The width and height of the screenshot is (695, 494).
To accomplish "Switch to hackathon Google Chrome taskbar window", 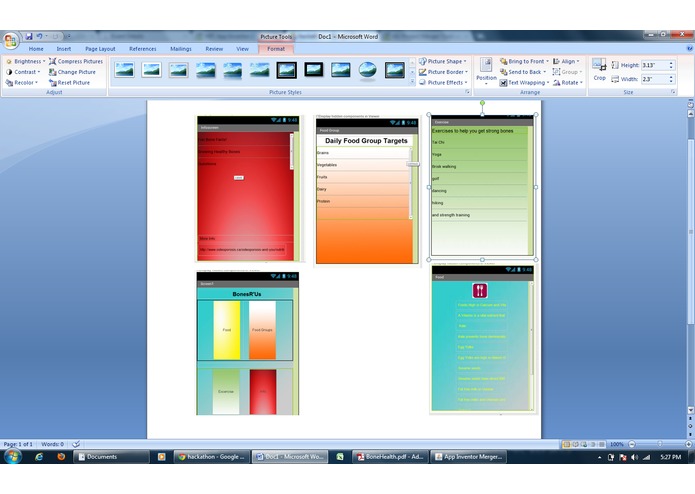I will (213, 457).
